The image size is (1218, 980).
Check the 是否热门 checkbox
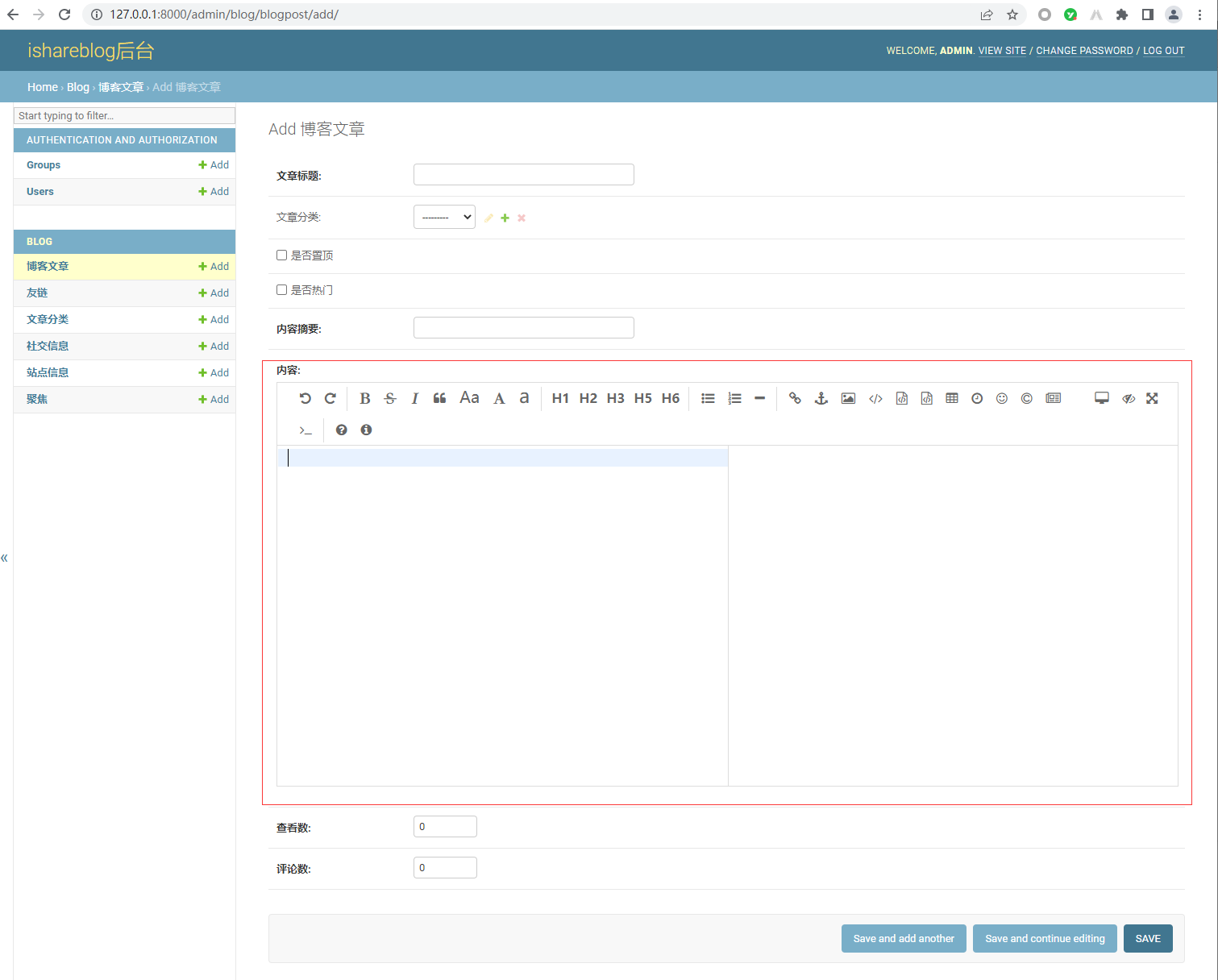(282, 290)
